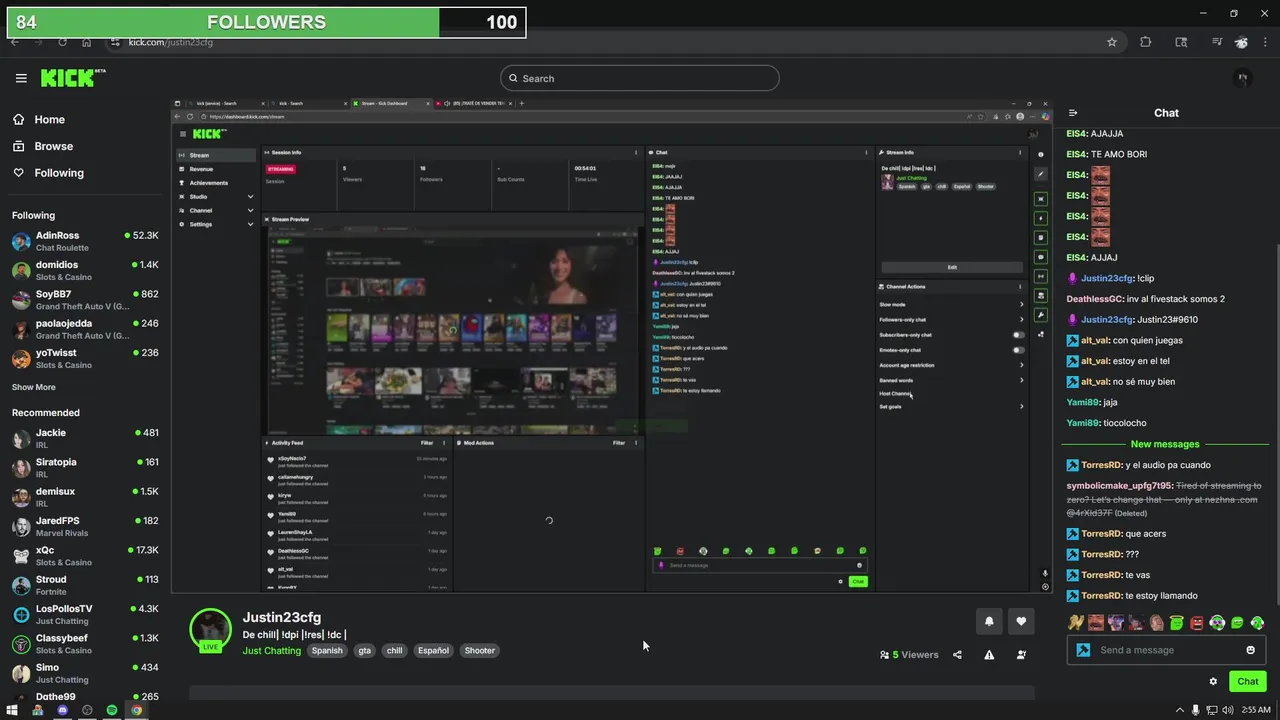The image size is (1280, 720).
Task: Click the 5 Viewers count
Action: click(x=909, y=655)
